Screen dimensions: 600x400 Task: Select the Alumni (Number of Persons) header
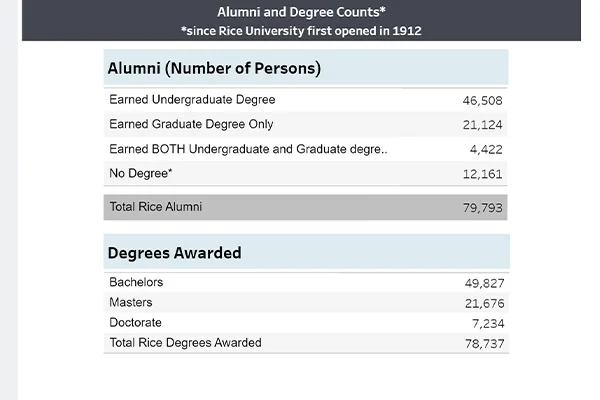[x=214, y=69]
